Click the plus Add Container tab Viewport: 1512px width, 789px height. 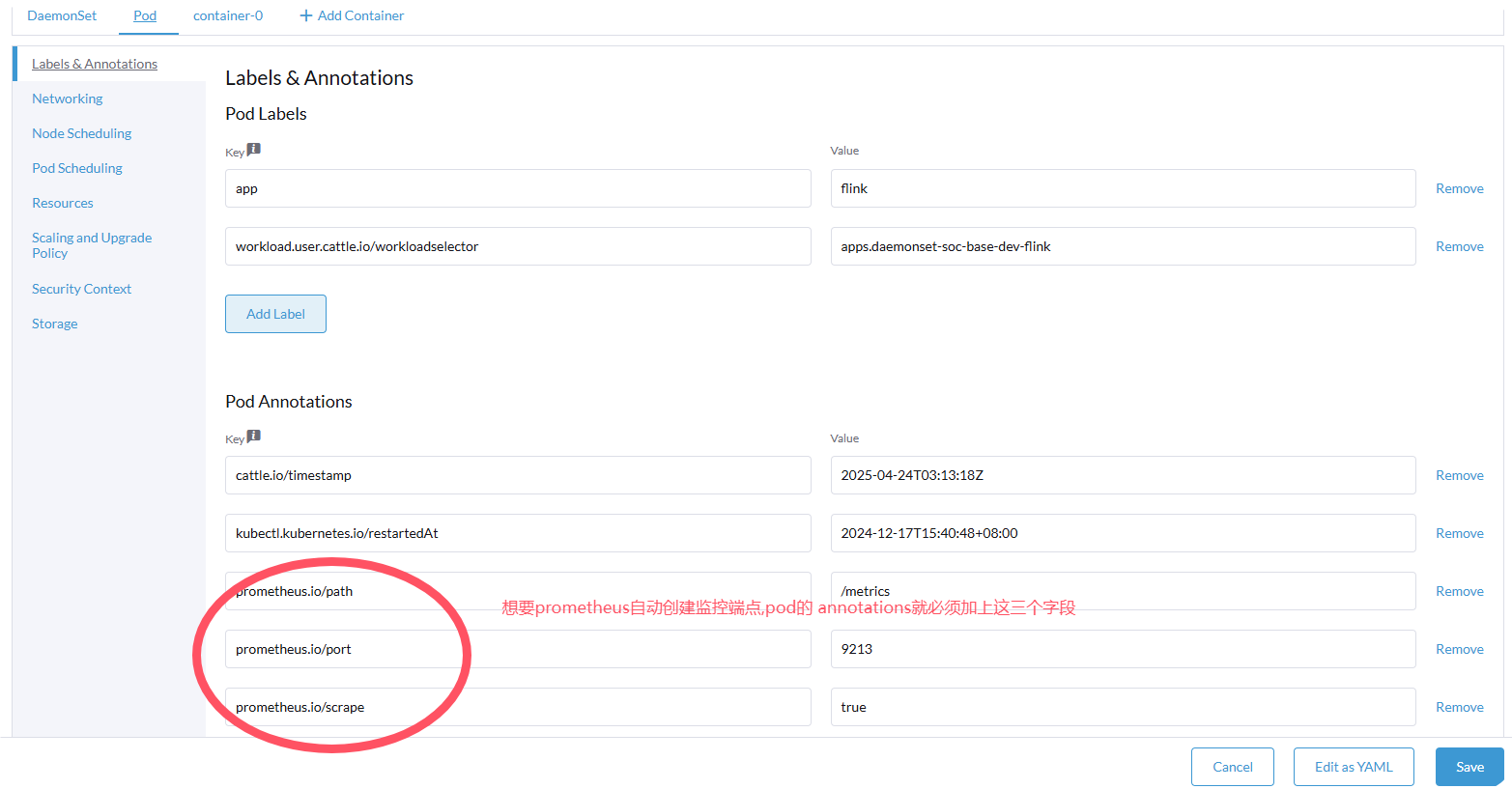(x=352, y=15)
